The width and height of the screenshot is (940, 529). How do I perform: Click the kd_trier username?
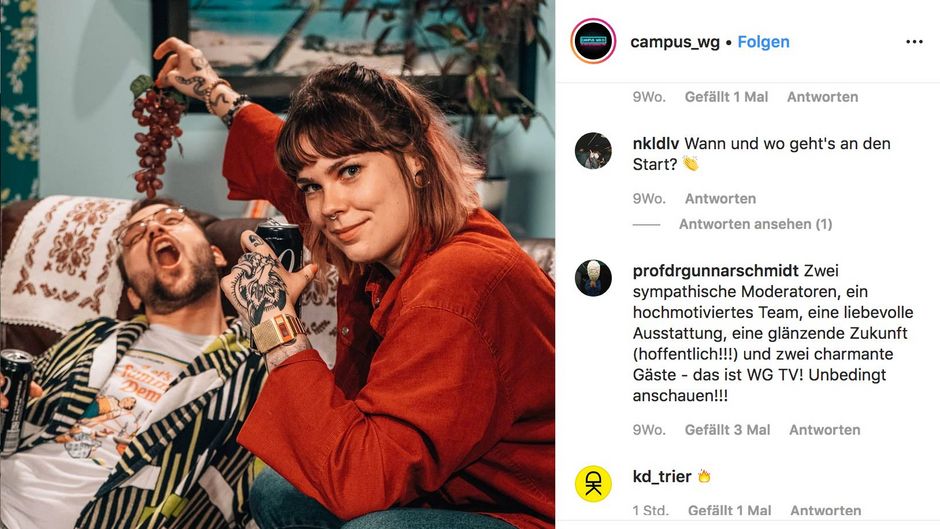pos(662,477)
